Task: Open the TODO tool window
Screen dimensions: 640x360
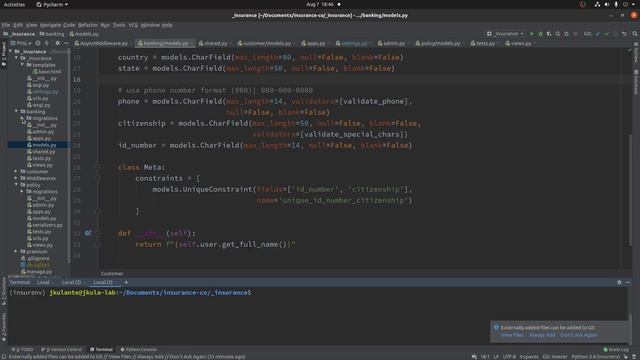Action: pos(23,349)
